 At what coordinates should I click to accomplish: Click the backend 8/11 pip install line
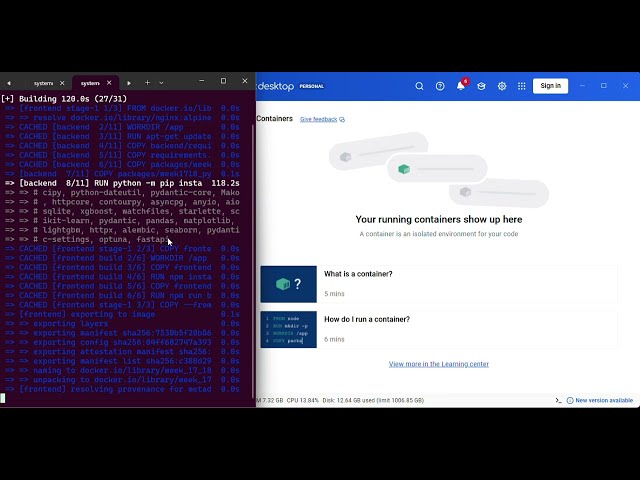pyautogui.click(x=122, y=183)
